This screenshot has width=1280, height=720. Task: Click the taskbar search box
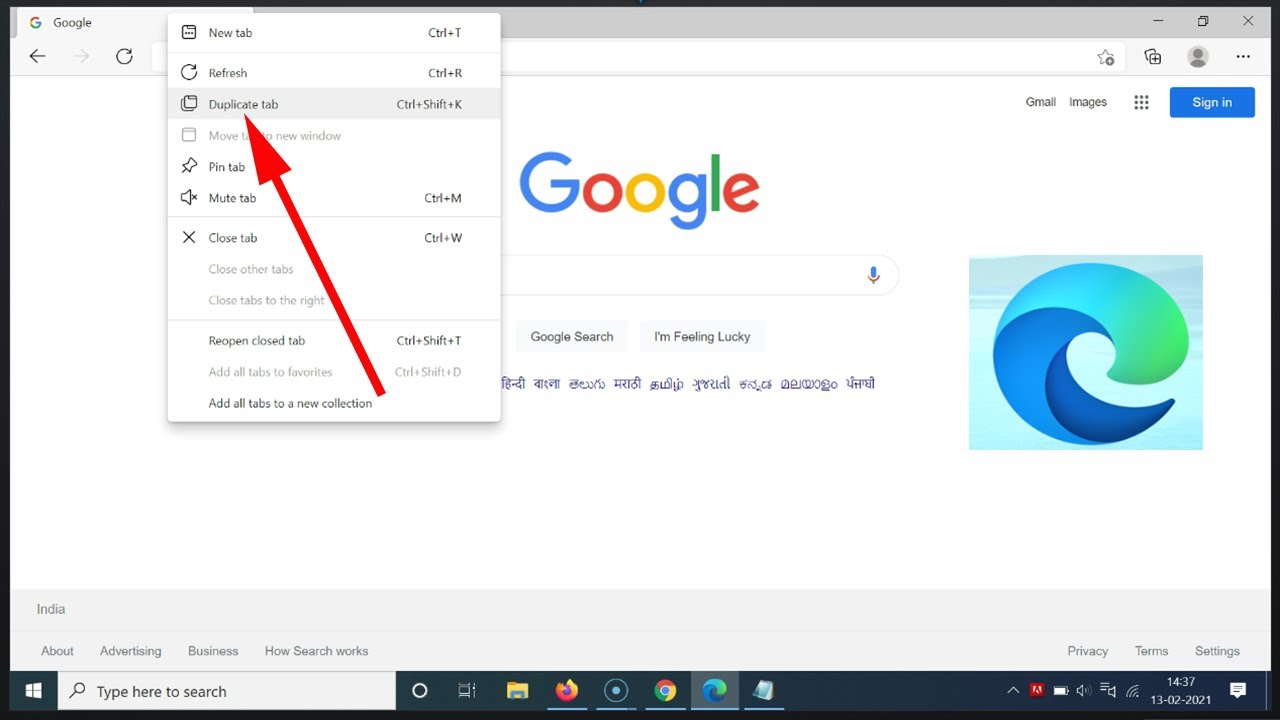(227, 691)
